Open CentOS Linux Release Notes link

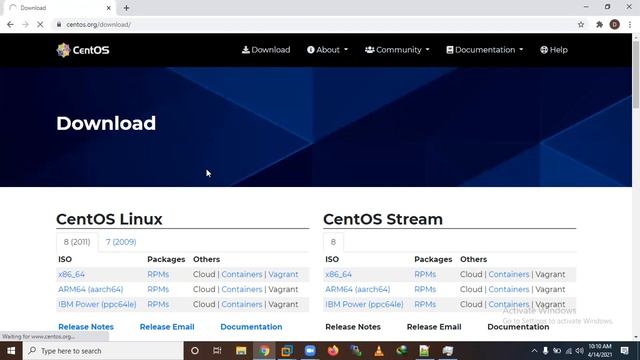click(x=86, y=327)
